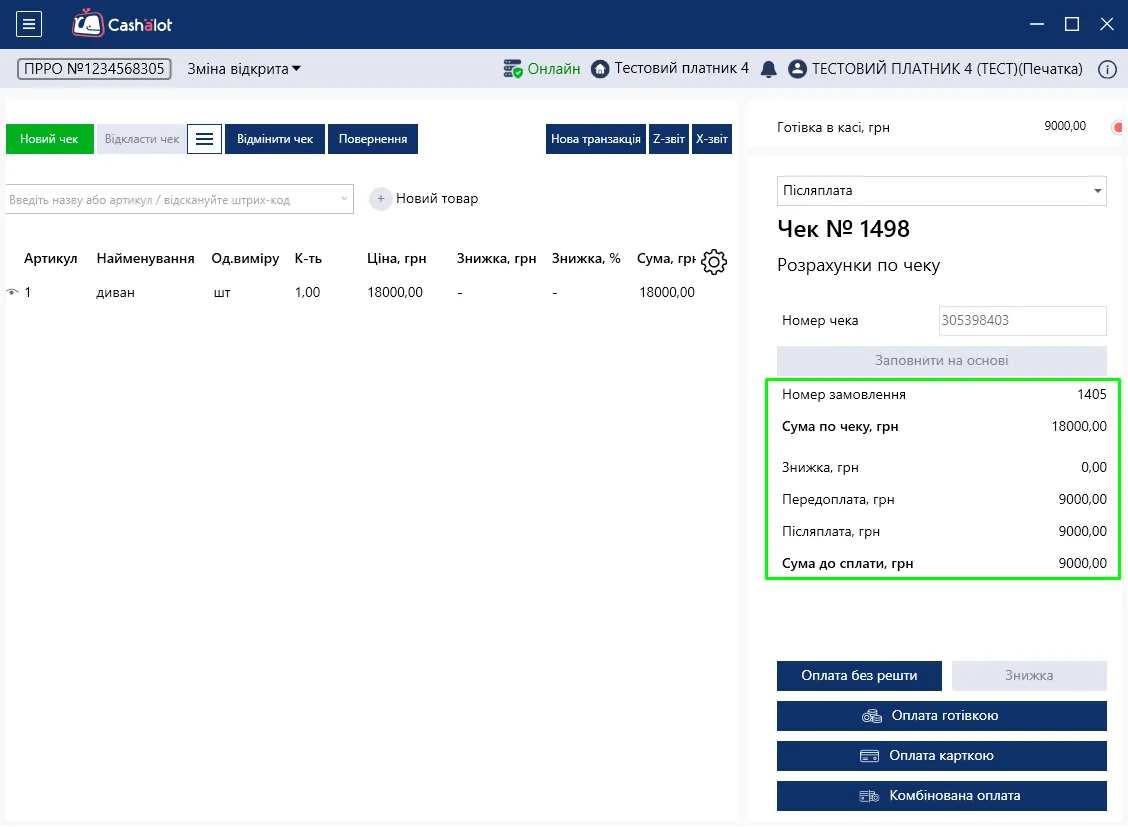
Task: Click the plus icon for Новий товар
Action: click(x=381, y=198)
